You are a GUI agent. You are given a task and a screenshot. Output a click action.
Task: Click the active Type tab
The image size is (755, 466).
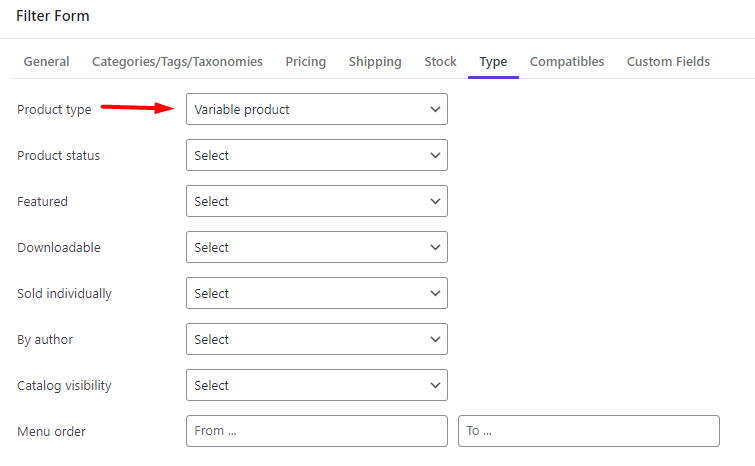point(493,62)
